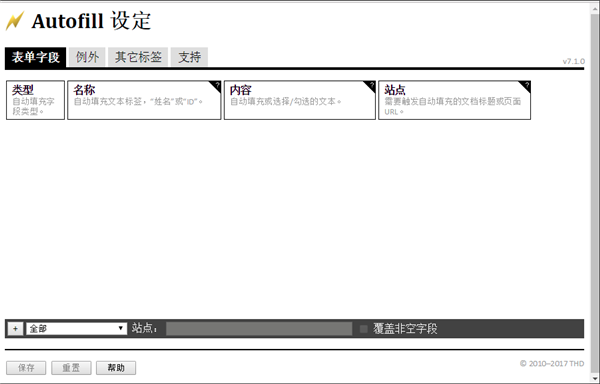
Task: Open help tooltip on 内容 column
Action: (x=371, y=85)
